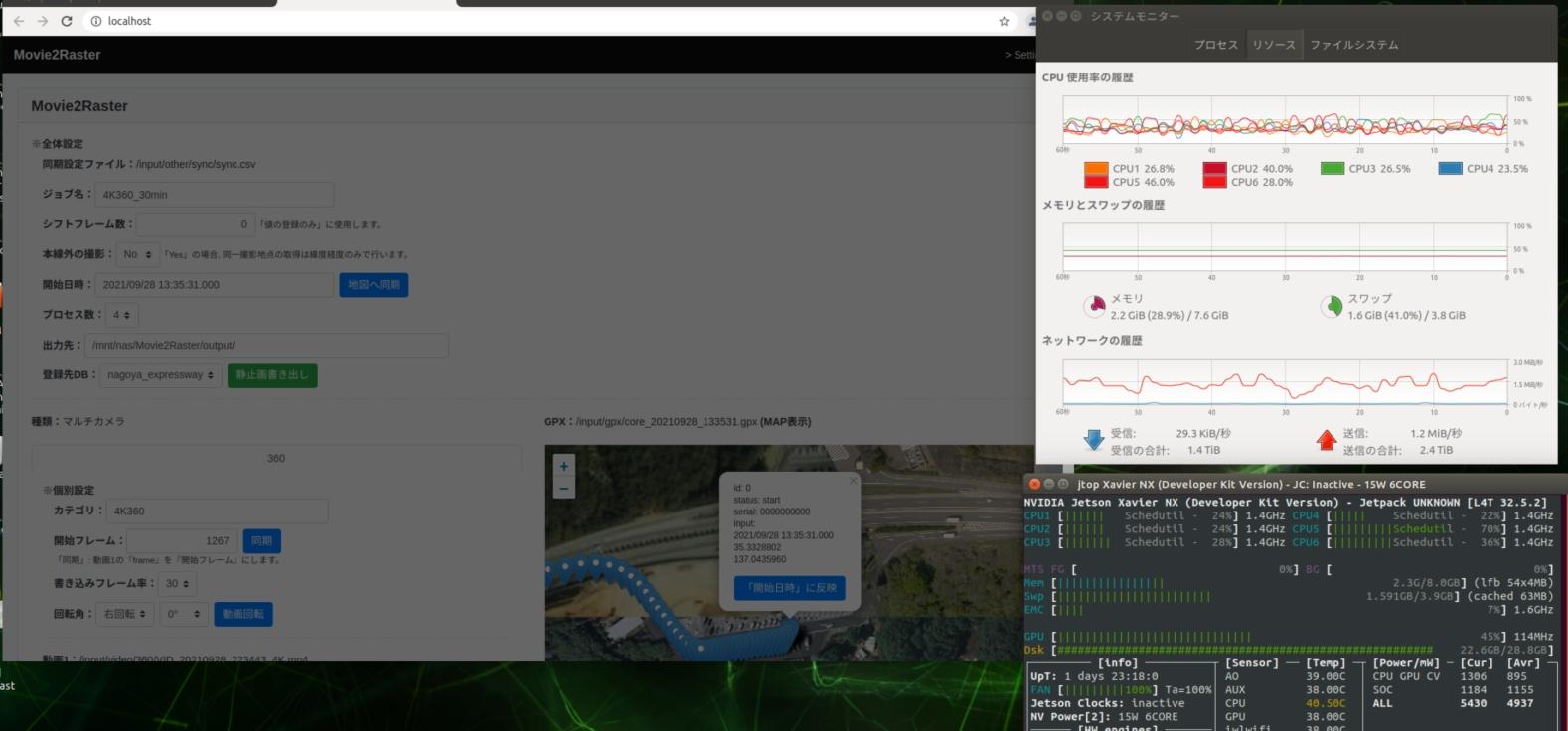Click the green 静止画書き出し button
Viewport: 1568px width, 731px height.
(x=272, y=375)
